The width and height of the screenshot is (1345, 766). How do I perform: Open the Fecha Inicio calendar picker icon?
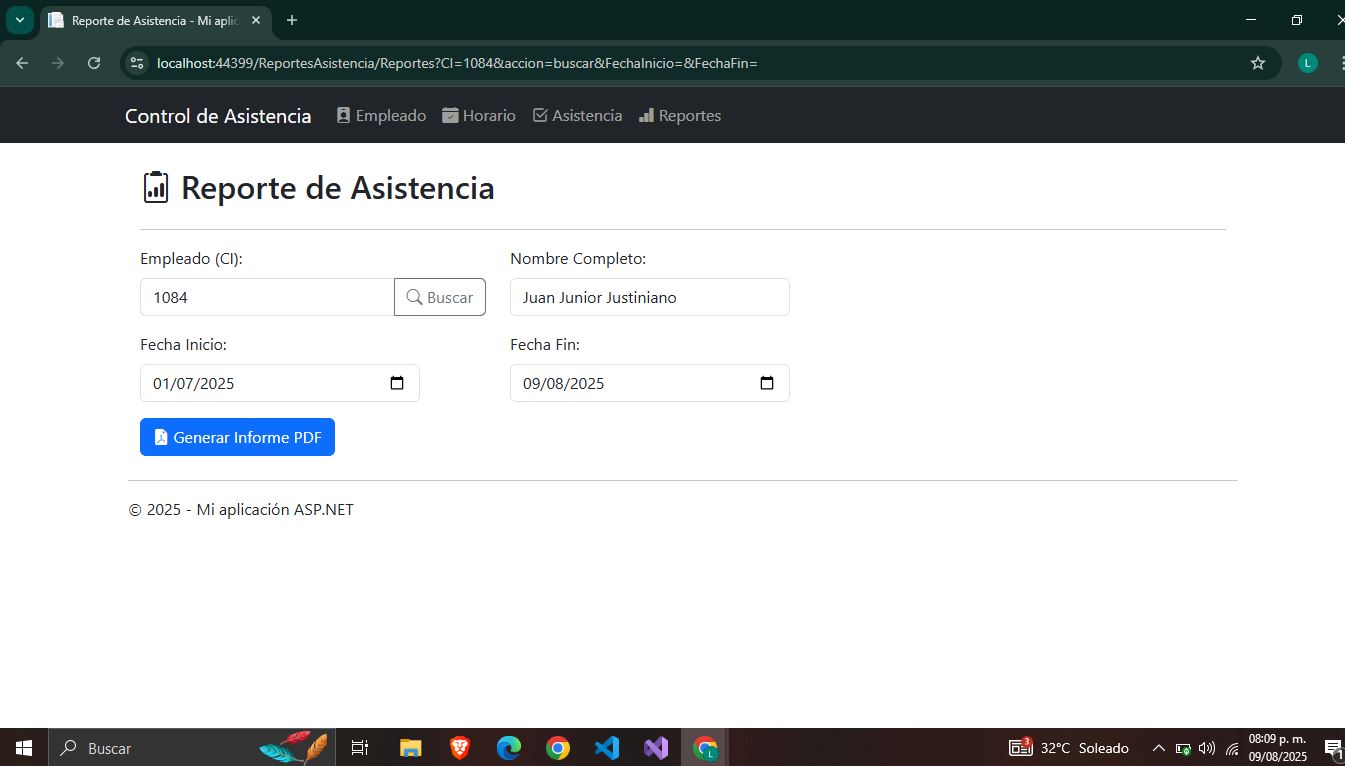(x=397, y=383)
